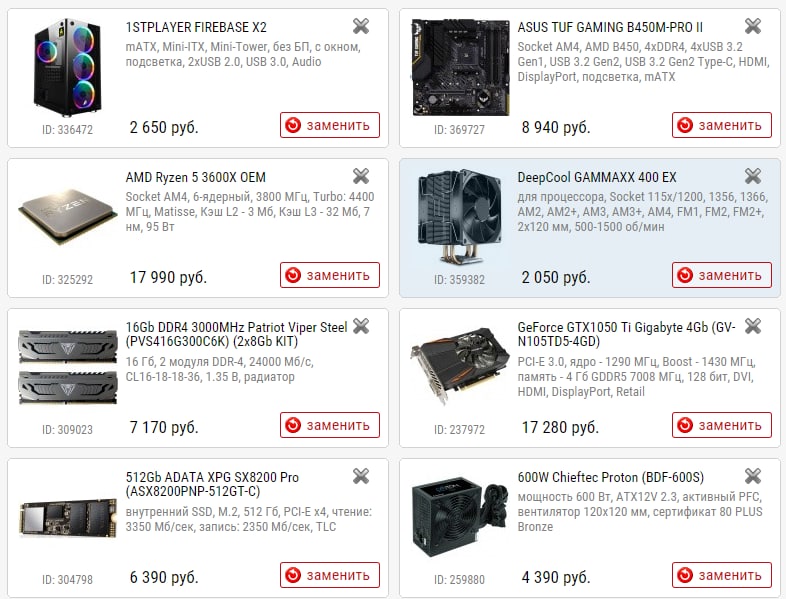This screenshot has width=786, height=599.
Task: Replace the ADATA 512Gb SSD
Action: coord(330,575)
